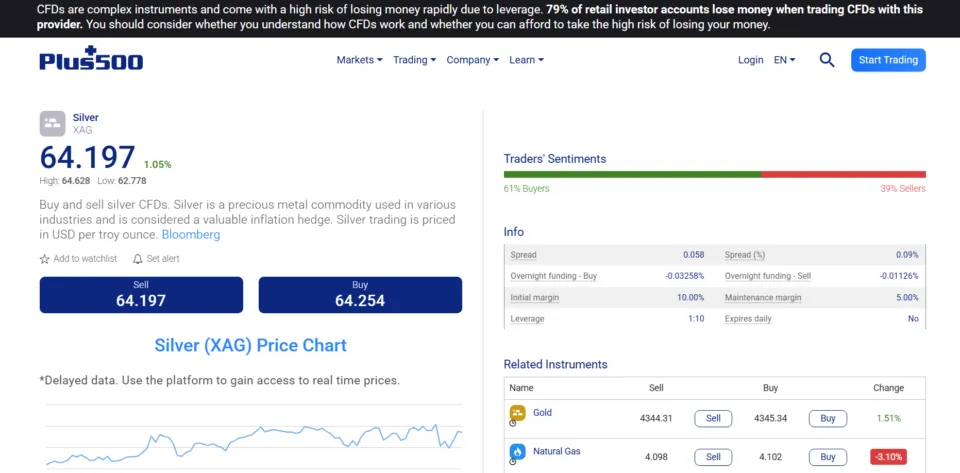Click the star Add to watchlist icon

point(45,259)
